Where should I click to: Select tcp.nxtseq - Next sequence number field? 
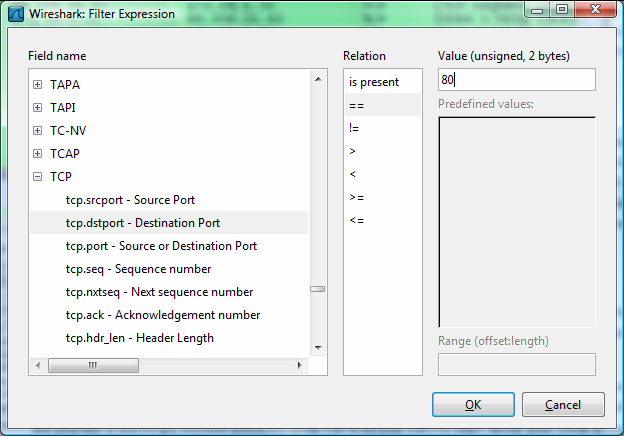159,292
